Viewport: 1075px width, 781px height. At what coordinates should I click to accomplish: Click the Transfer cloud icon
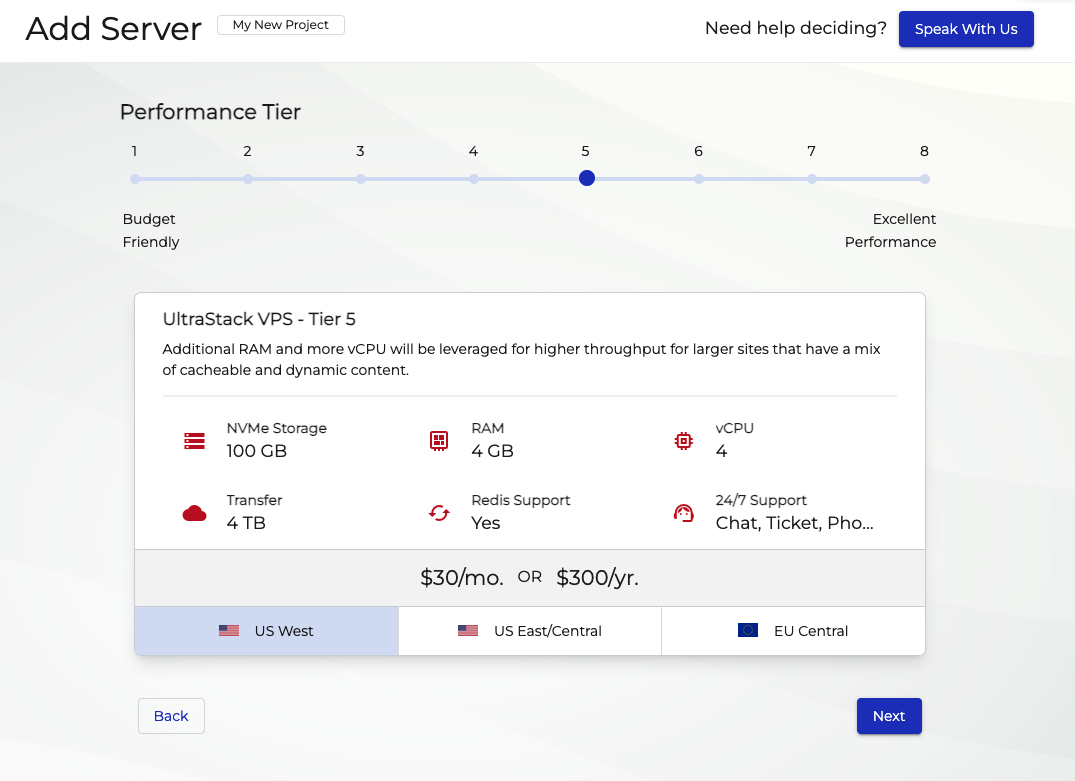(194, 513)
